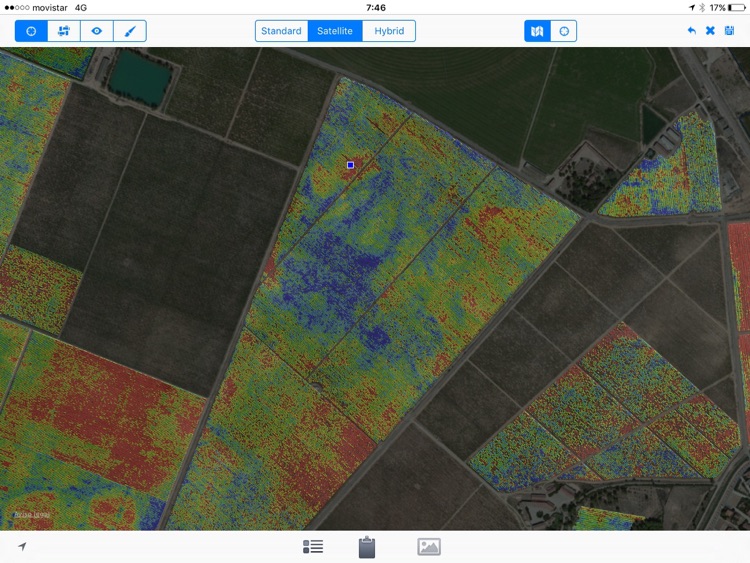This screenshot has width=750, height=563.
Task: Tap the undo arrow icon
Action: (x=691, y=31)
